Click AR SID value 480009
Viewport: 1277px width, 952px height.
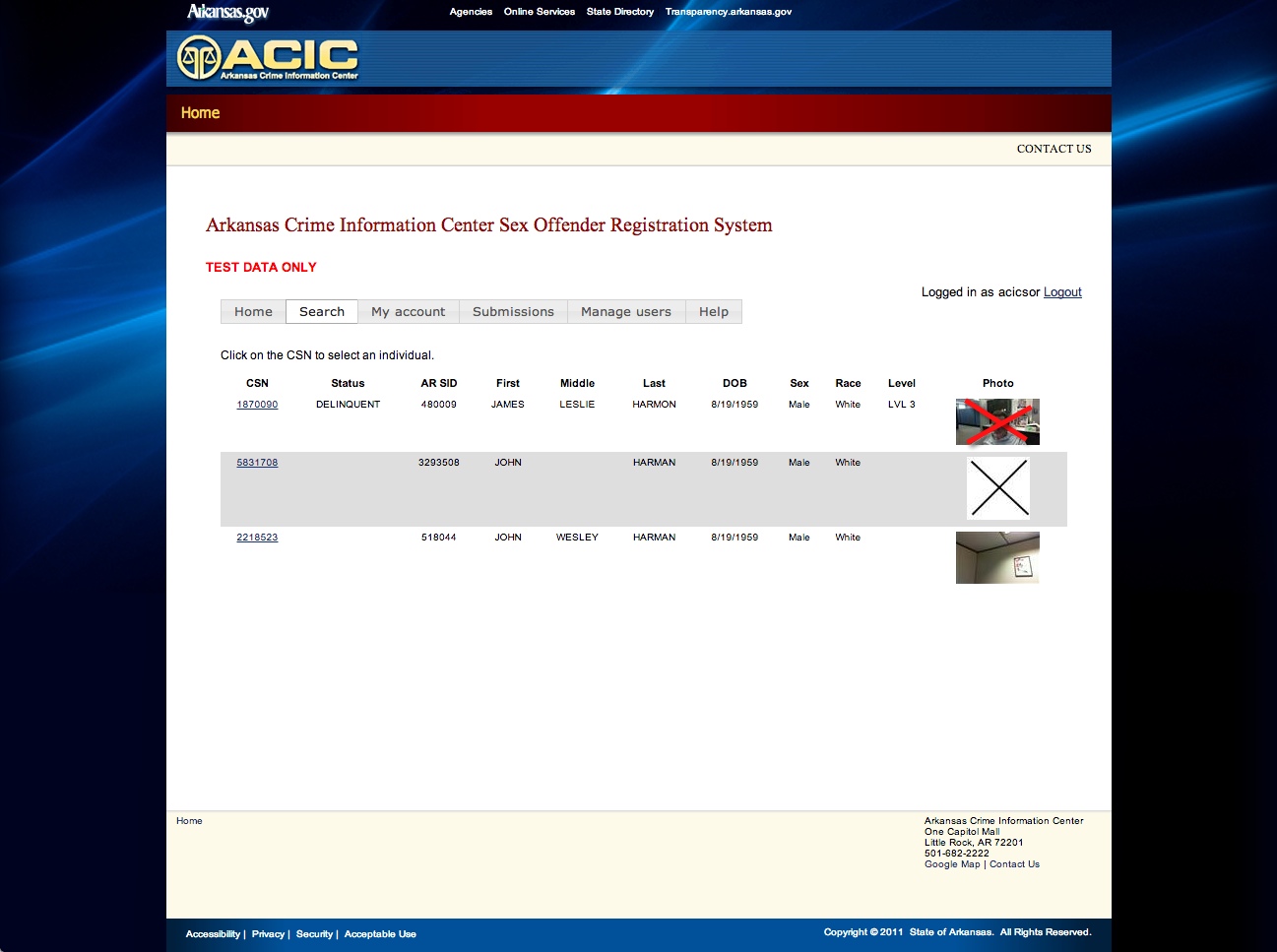(x=439, y=405)
